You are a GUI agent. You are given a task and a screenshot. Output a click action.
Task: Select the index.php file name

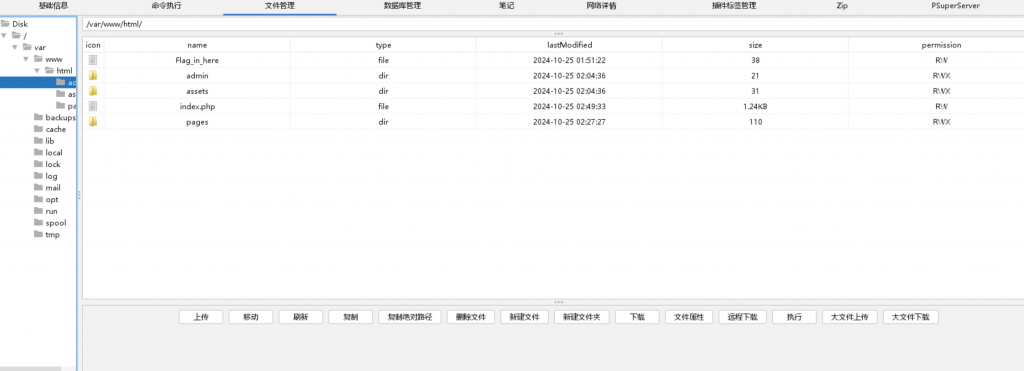pos(197,106)
